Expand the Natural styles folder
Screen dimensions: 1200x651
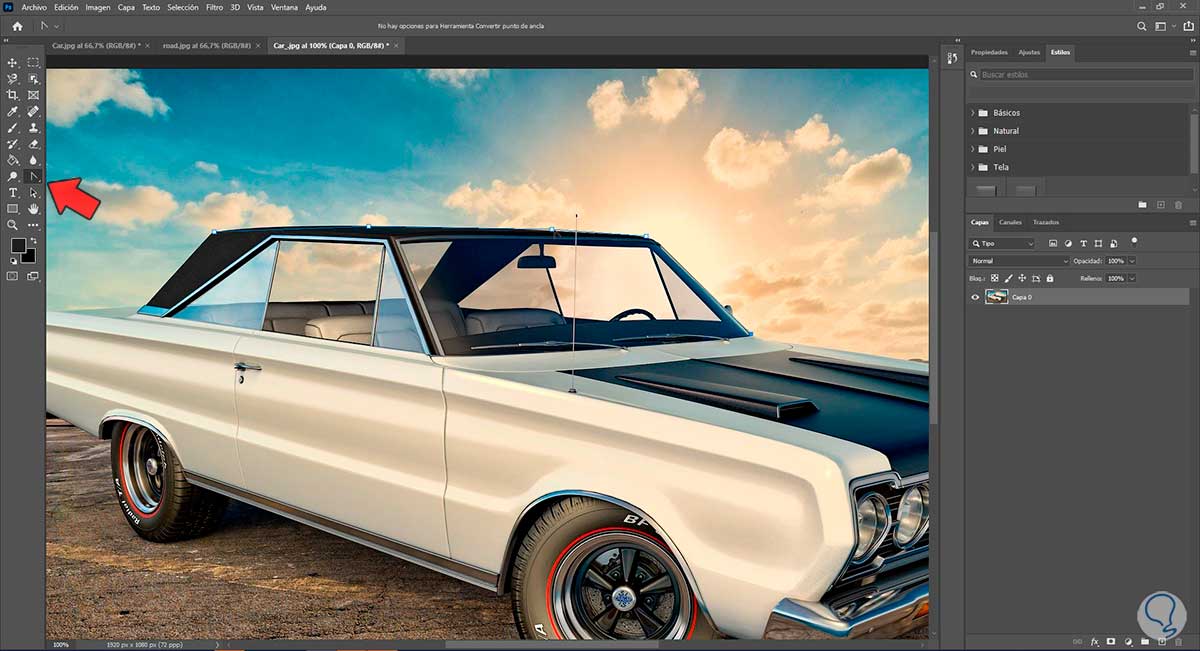click(x=973, y=131)
